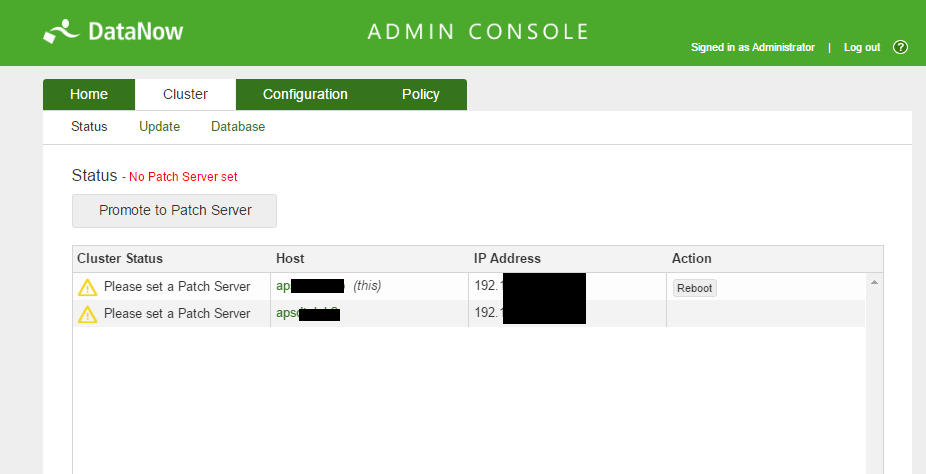This screenshot has height=474, width=926.
Task: Click scroll up arrow in cluster table
Action: tap(874, 283)
